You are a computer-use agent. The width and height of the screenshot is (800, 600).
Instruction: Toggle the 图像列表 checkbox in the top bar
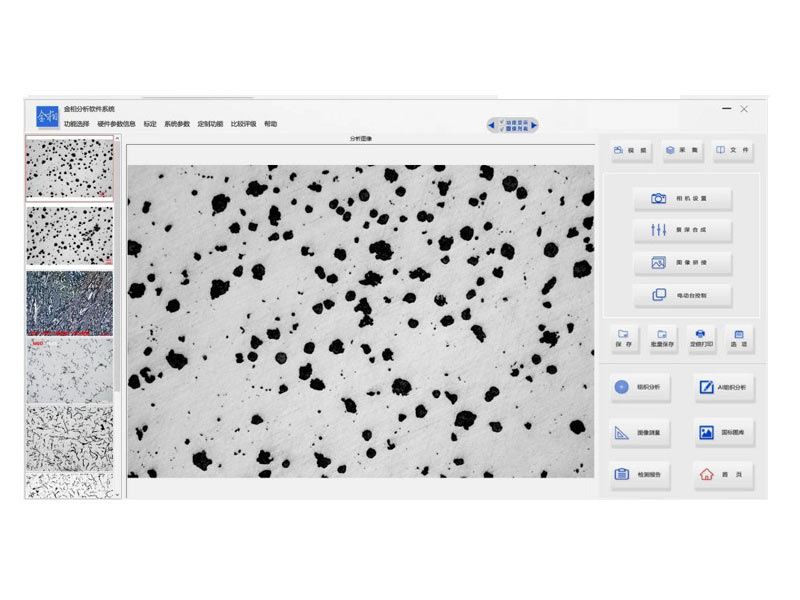point(502,129)
